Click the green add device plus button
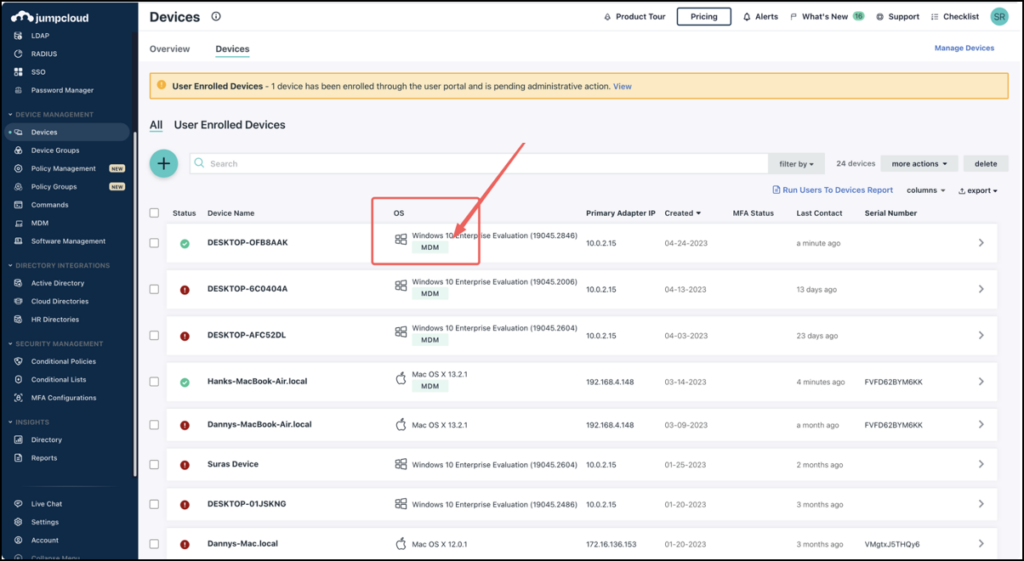Image resolution: width=1024 pixels, height=561 pixels. (164, 164)
